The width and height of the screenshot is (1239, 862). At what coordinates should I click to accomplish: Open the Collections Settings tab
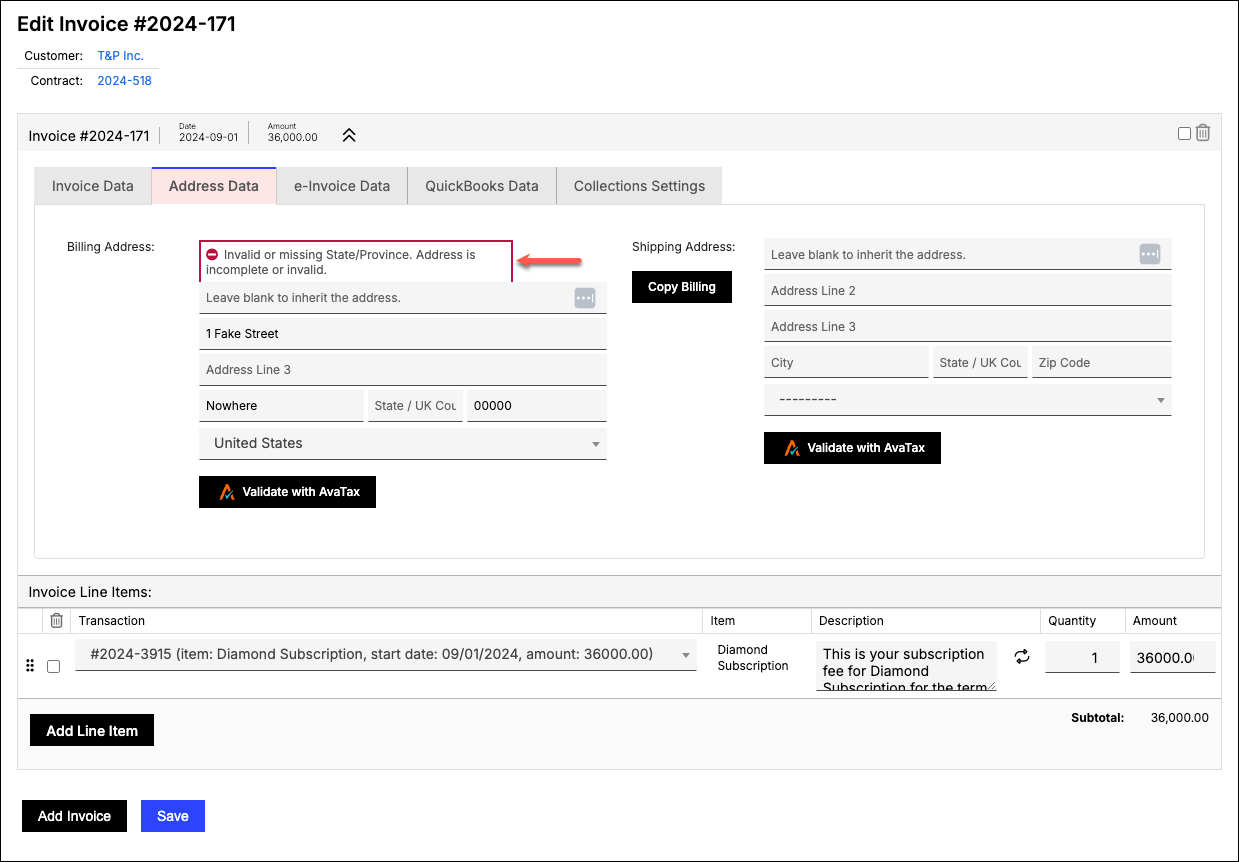[639, 186]
